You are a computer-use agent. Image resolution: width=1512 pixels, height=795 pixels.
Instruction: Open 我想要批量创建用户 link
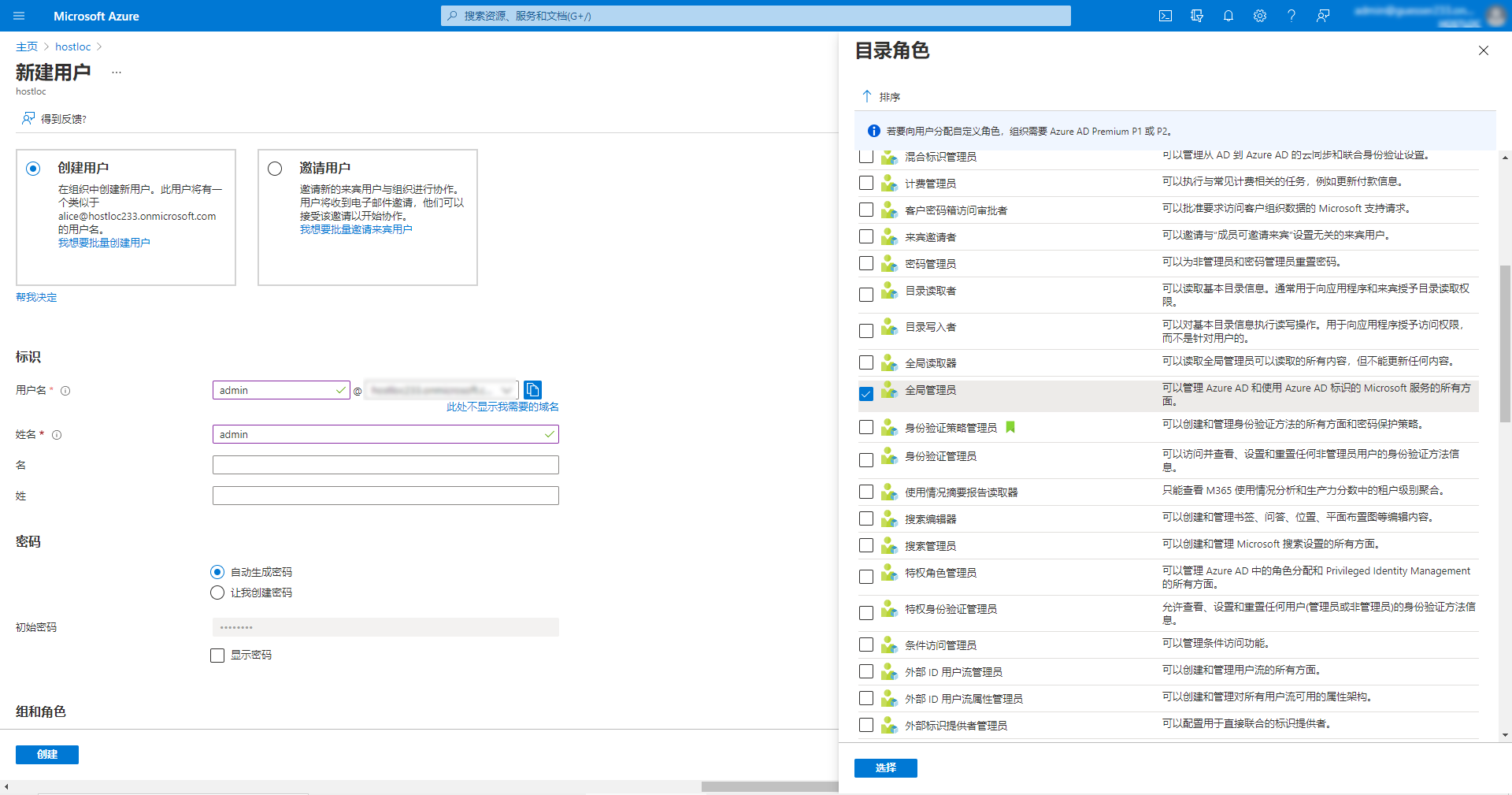coord(104,243)
